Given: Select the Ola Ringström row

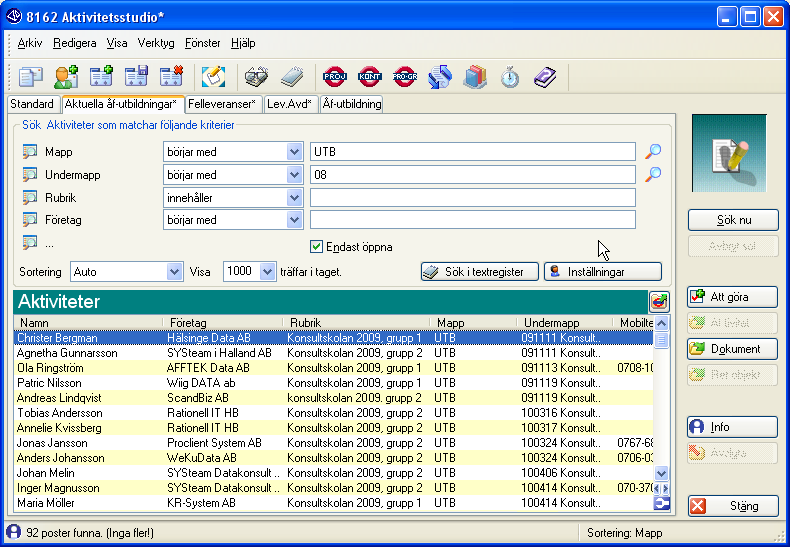Looking at the screenshot, I should coord(334,368).
